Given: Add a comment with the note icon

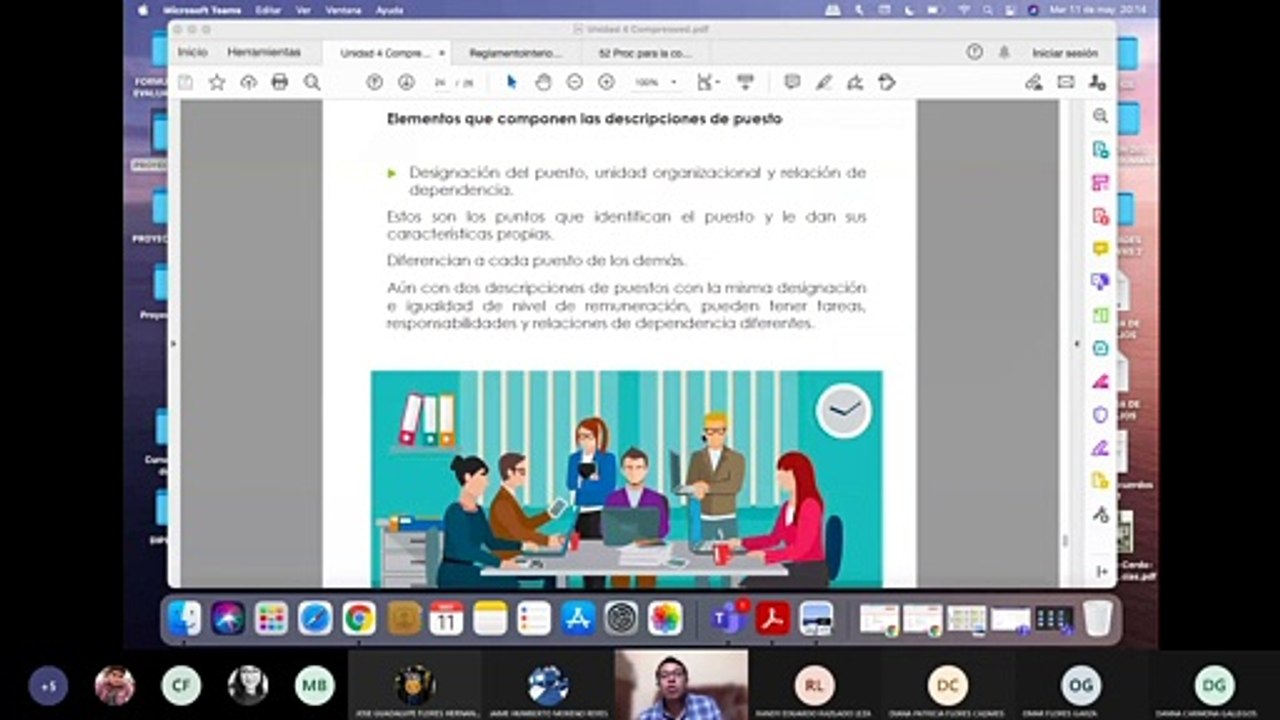Looking at the screenshot, I should click(x=792, y=82).
